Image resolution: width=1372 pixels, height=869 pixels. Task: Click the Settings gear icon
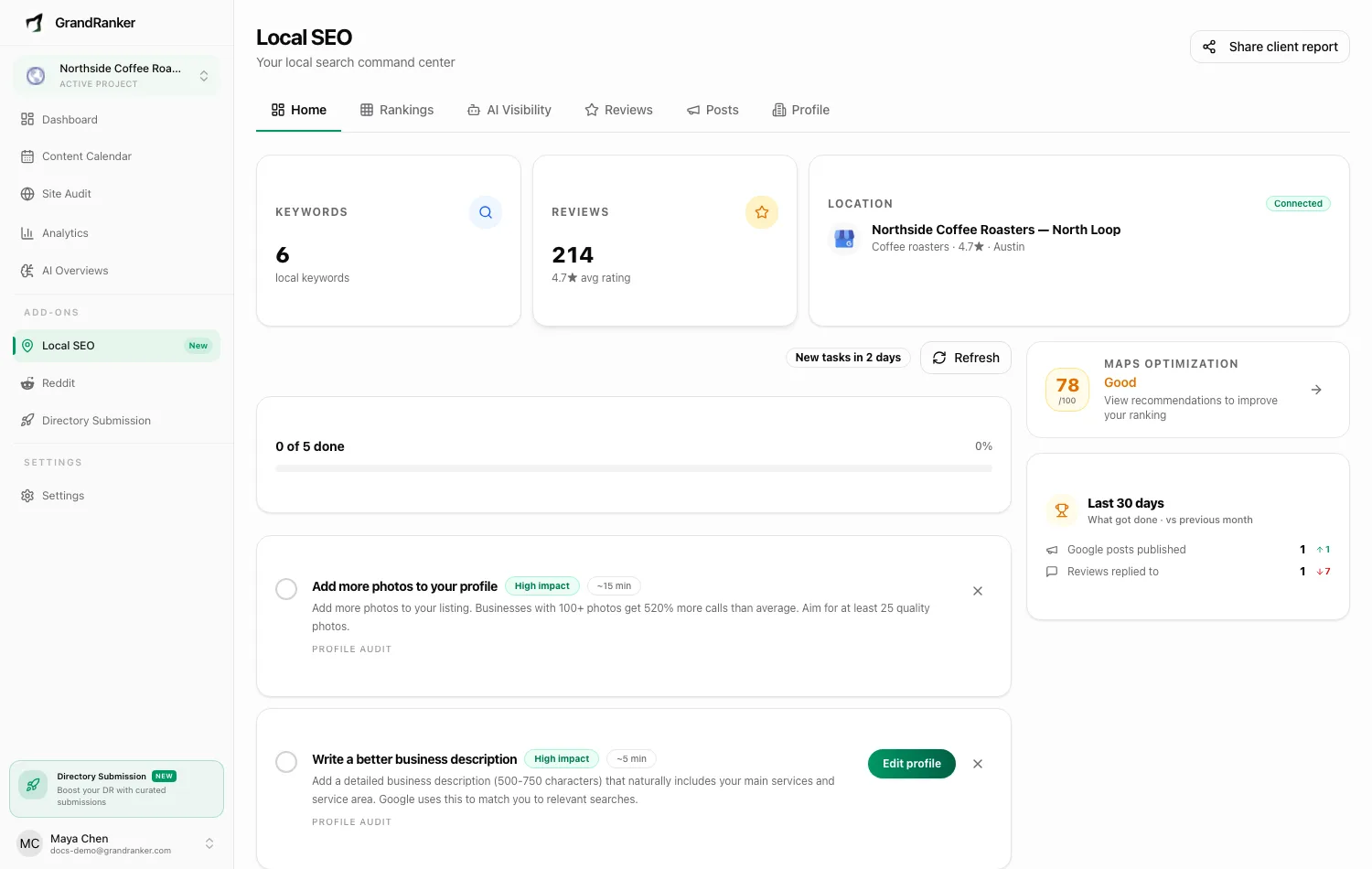pyautogui.click(x=27, y=496)
